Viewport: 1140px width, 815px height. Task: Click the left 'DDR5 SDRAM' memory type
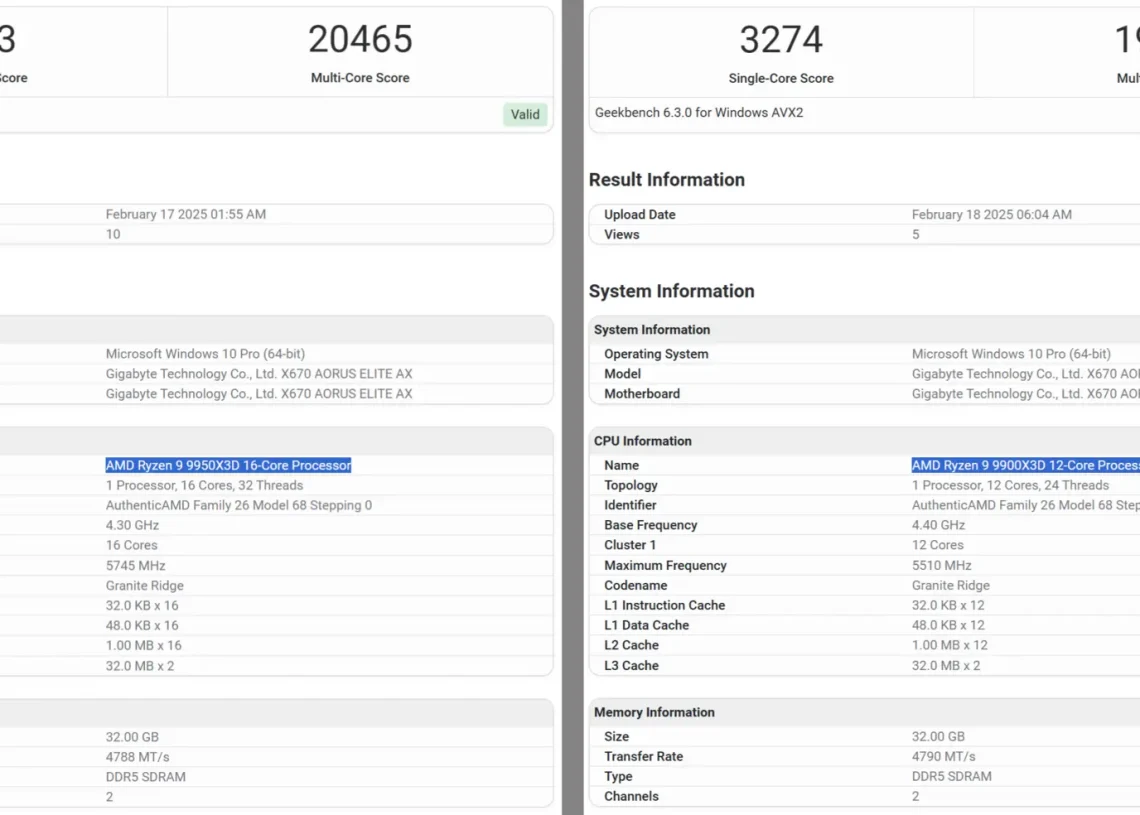click(145, 777)
